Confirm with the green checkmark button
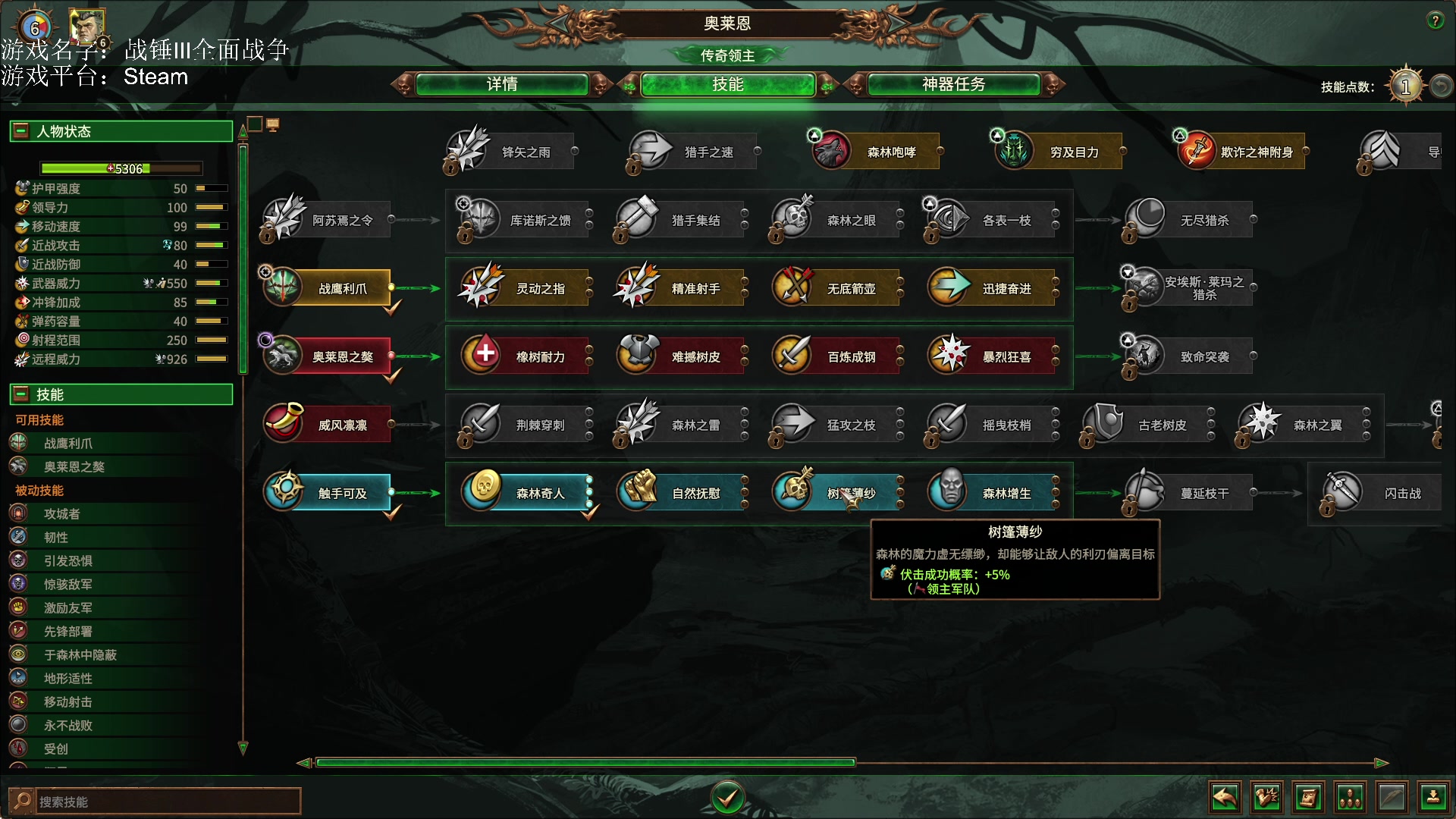Image resolution: width=1456 pixels, height=819 pixels. coord(727,797)
